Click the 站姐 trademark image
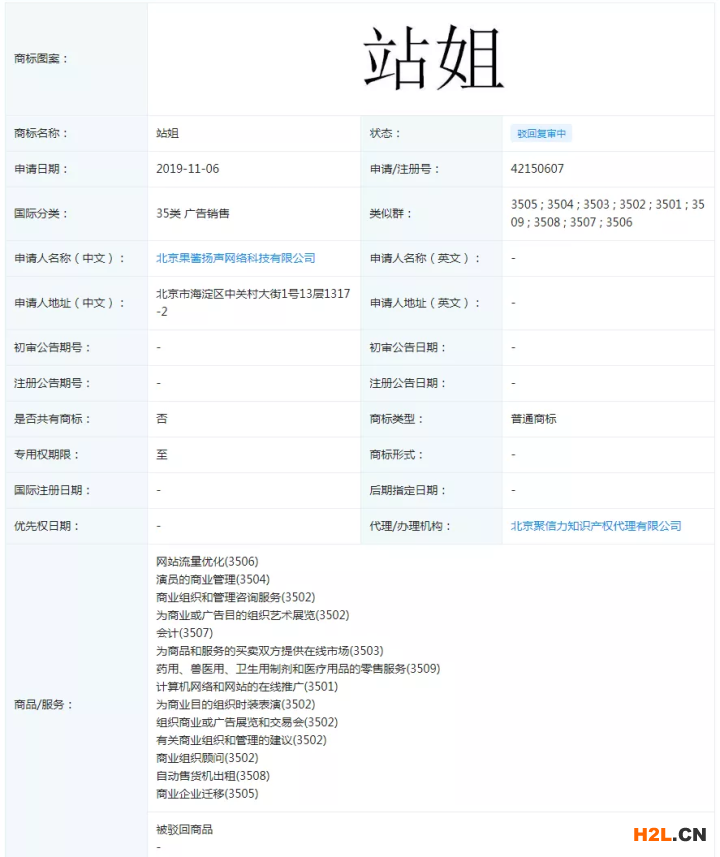Screen dimensions: 720x857 click(x=432, y=58)
